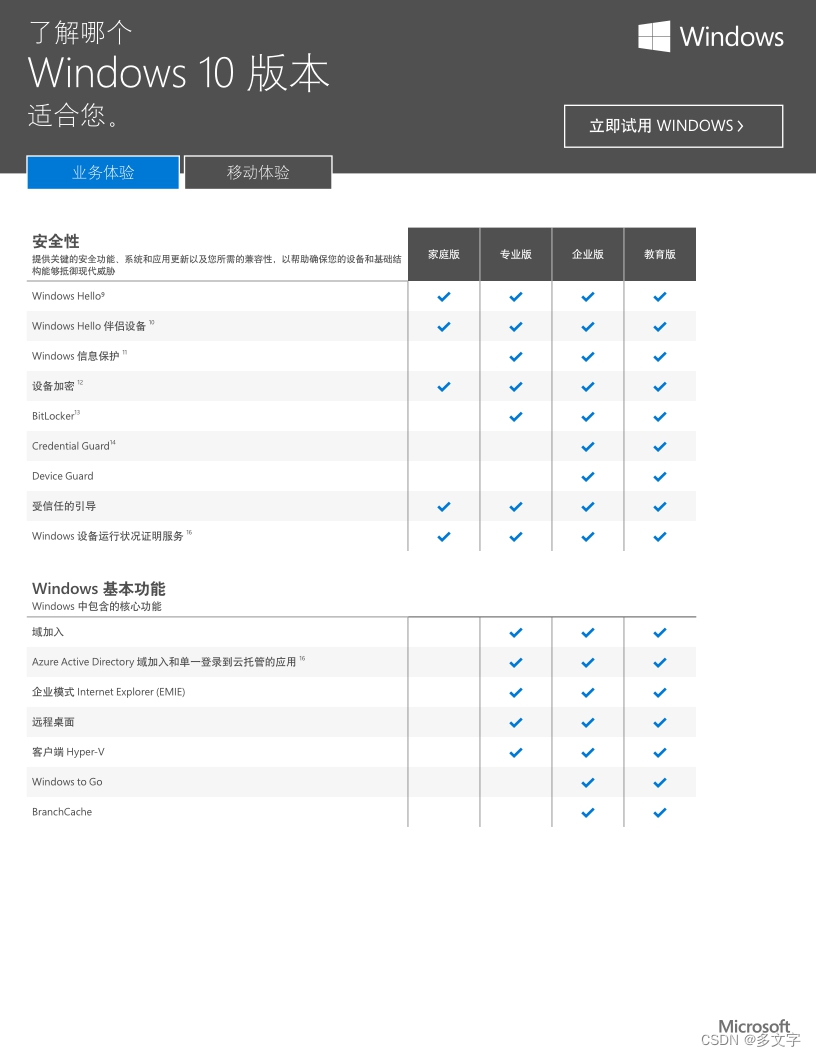This screenshot has height=1056, width=816.
Task: Click the Credential Guard row label
Action: point(73,446)
